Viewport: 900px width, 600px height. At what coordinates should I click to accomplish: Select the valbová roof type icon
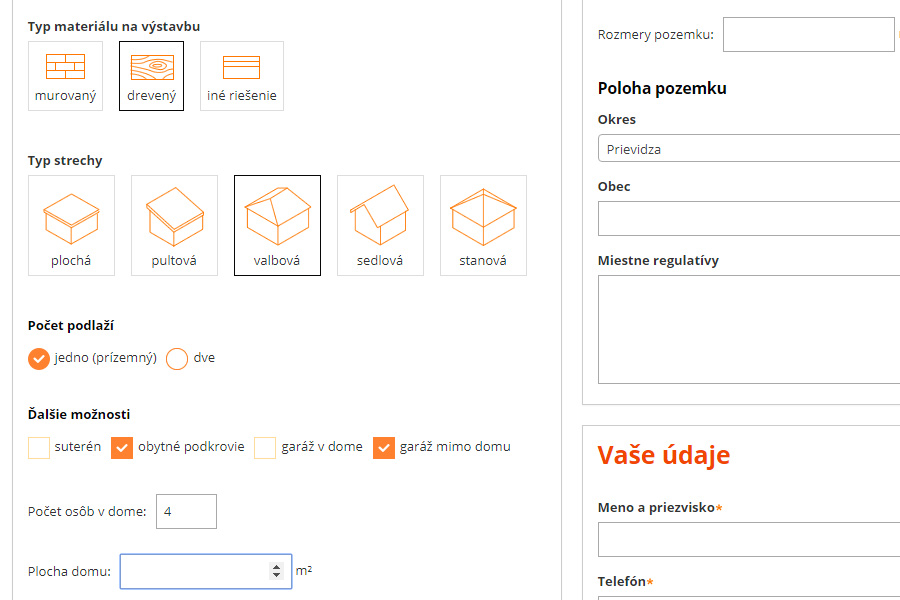pos(277,224)
